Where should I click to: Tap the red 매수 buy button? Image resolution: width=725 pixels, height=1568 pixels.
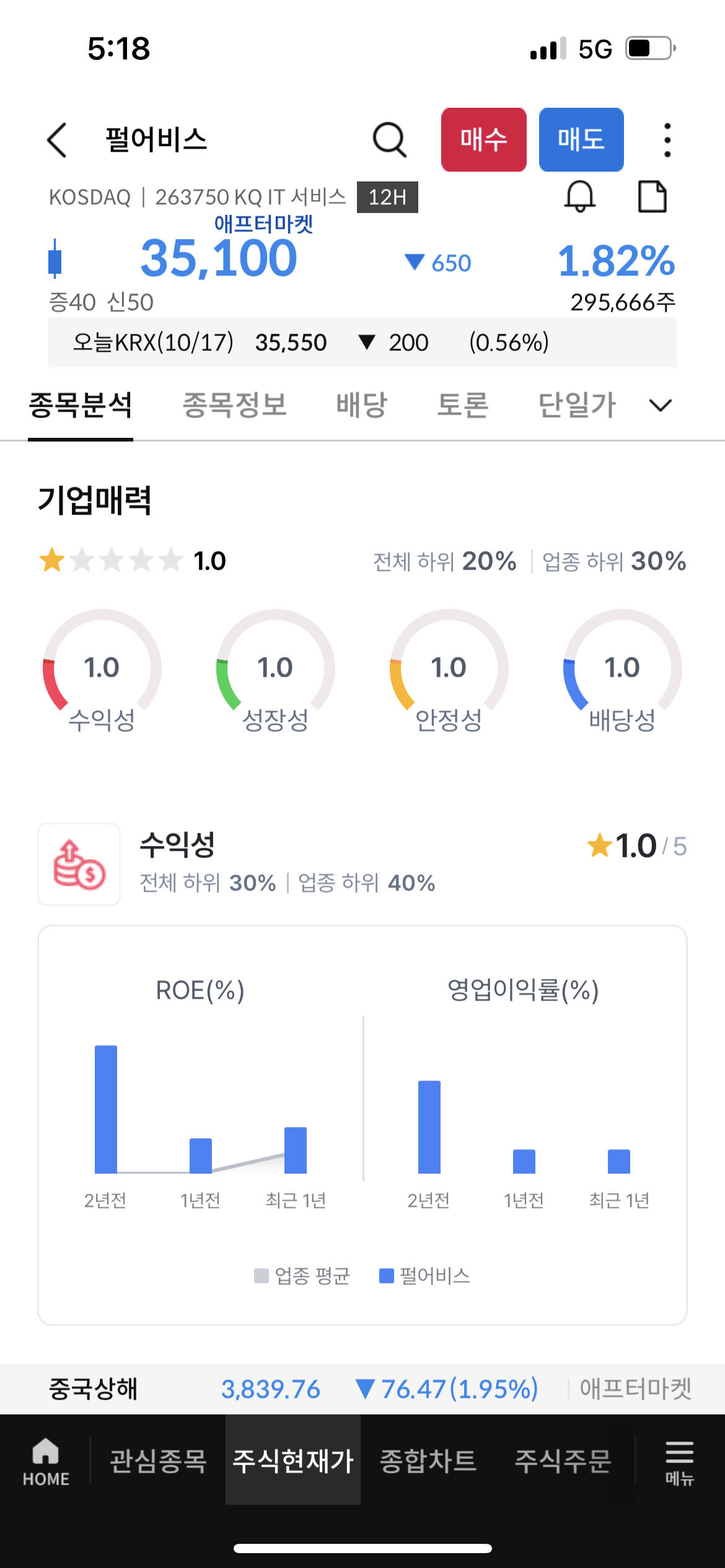pyautogui.click(x=484, y=140)
